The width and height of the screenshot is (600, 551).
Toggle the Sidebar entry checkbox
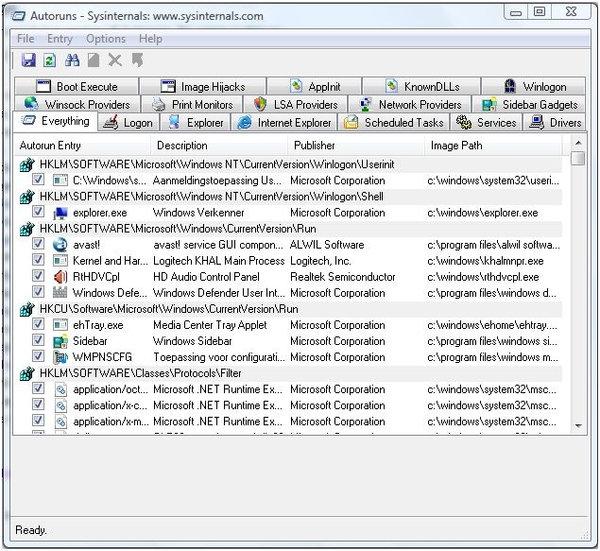click(38, 340)
